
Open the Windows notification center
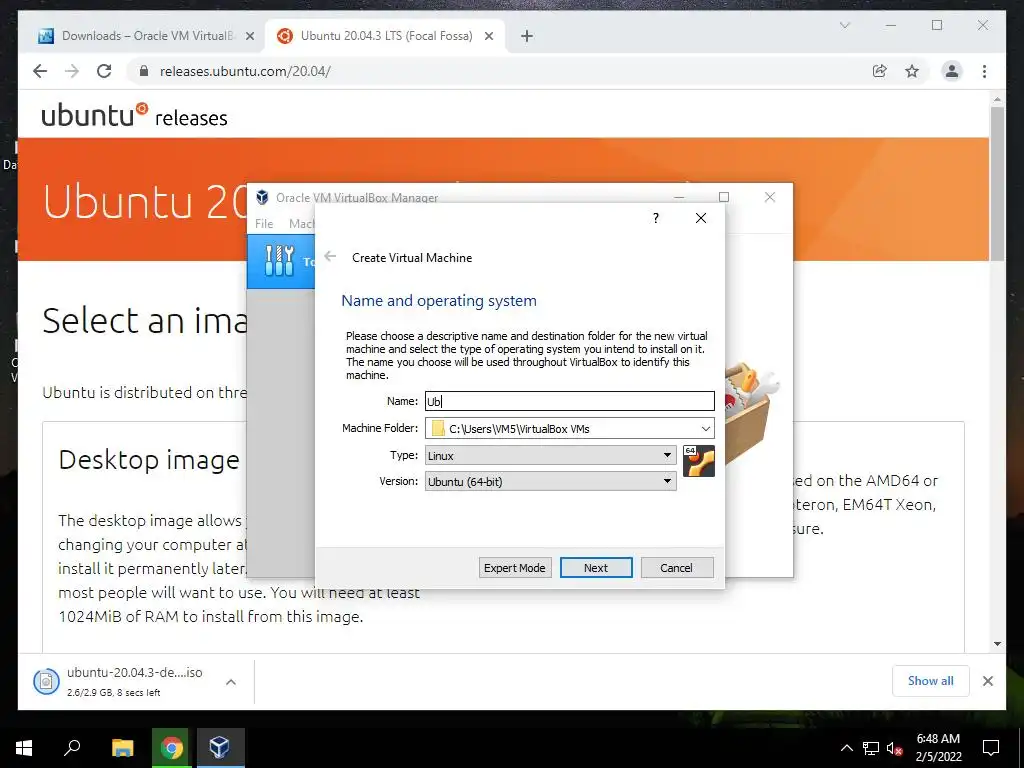pos(991,748)
